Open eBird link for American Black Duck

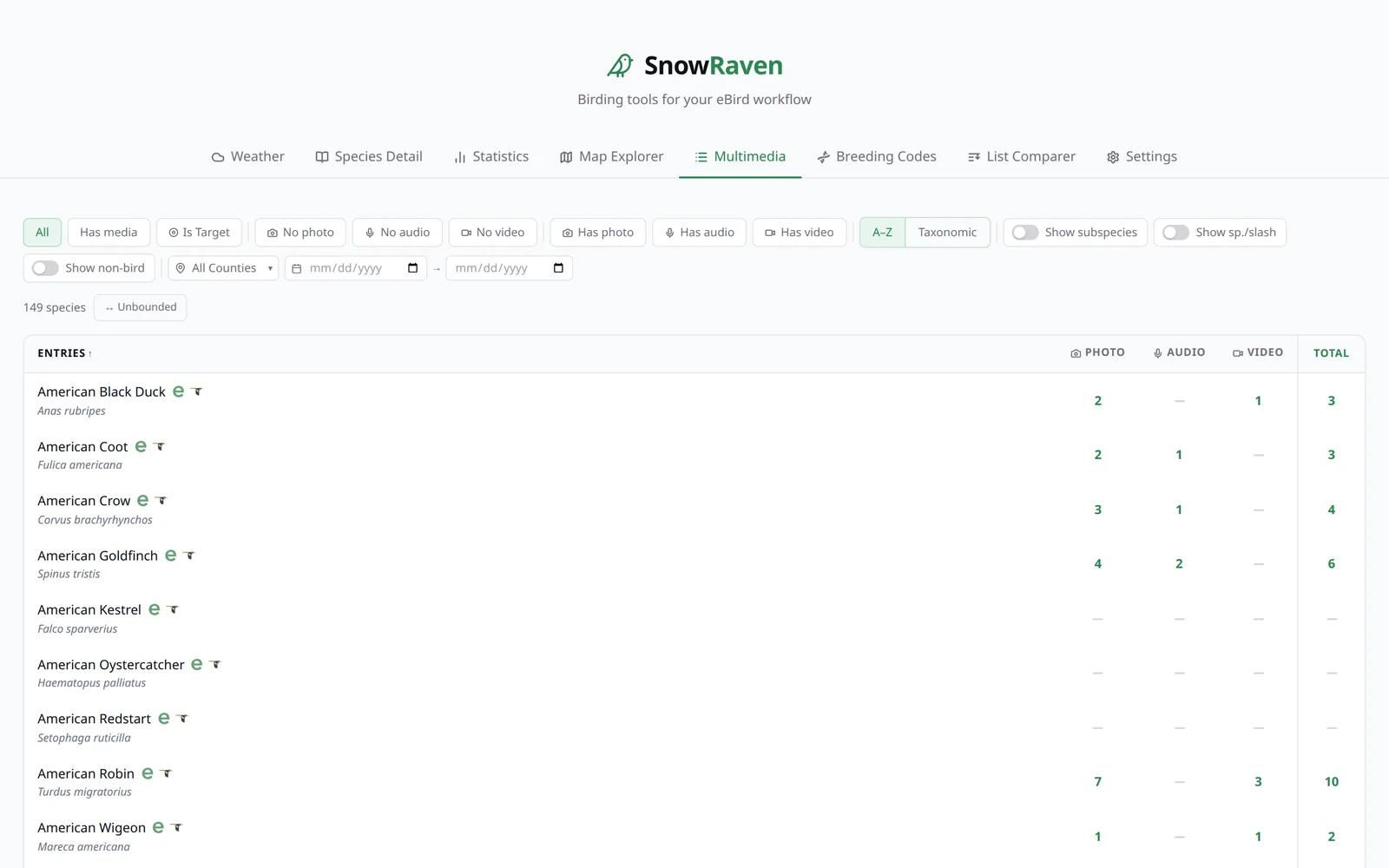point(178,391)
